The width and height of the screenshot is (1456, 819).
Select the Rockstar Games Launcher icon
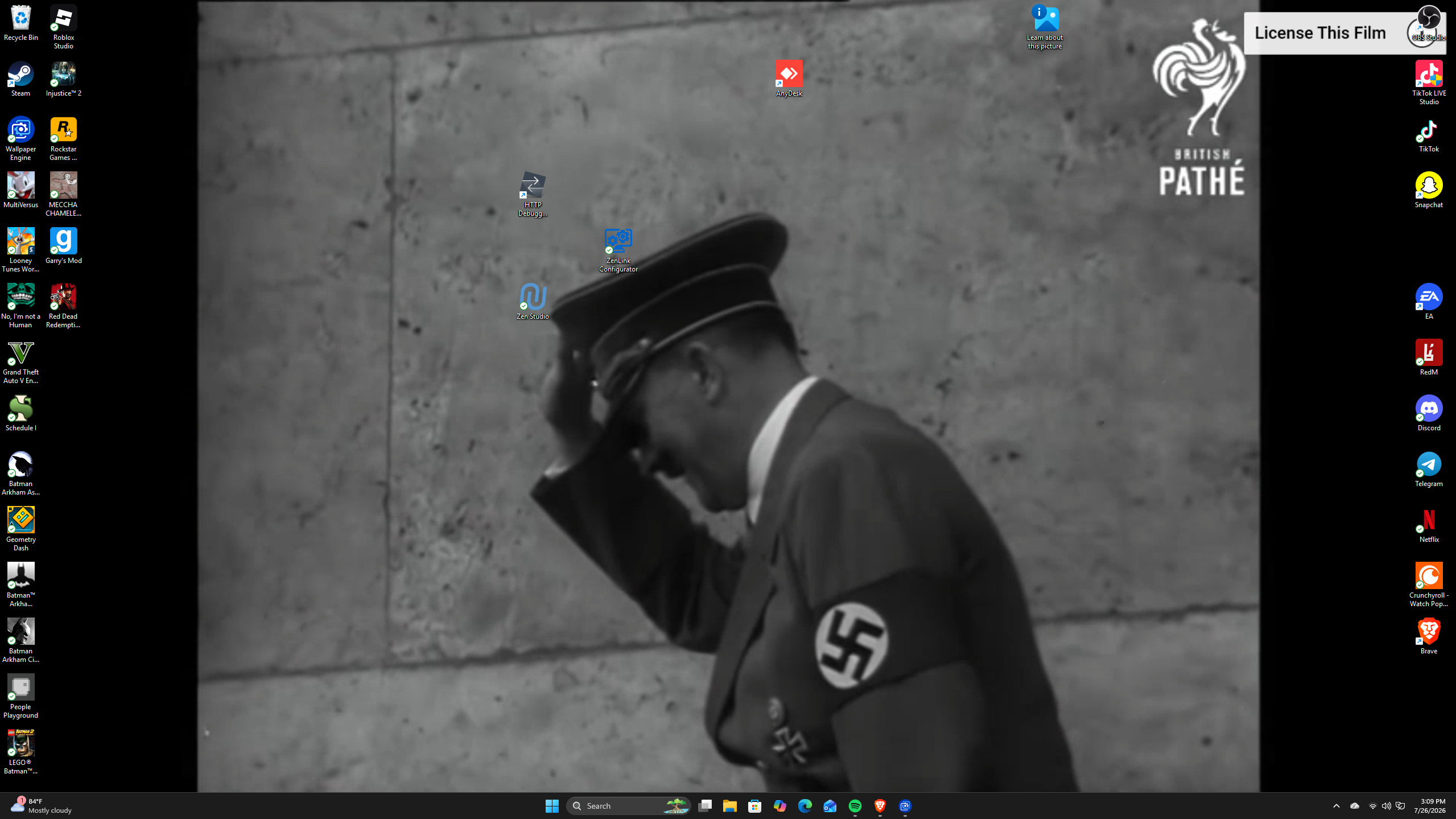point(63,139)
